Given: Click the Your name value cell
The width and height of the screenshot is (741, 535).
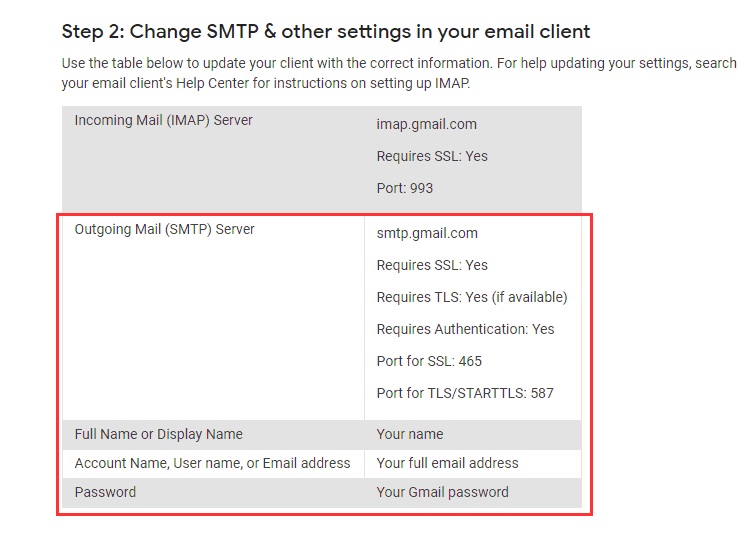Looking at the screenshot, I should tap(409, 434).
